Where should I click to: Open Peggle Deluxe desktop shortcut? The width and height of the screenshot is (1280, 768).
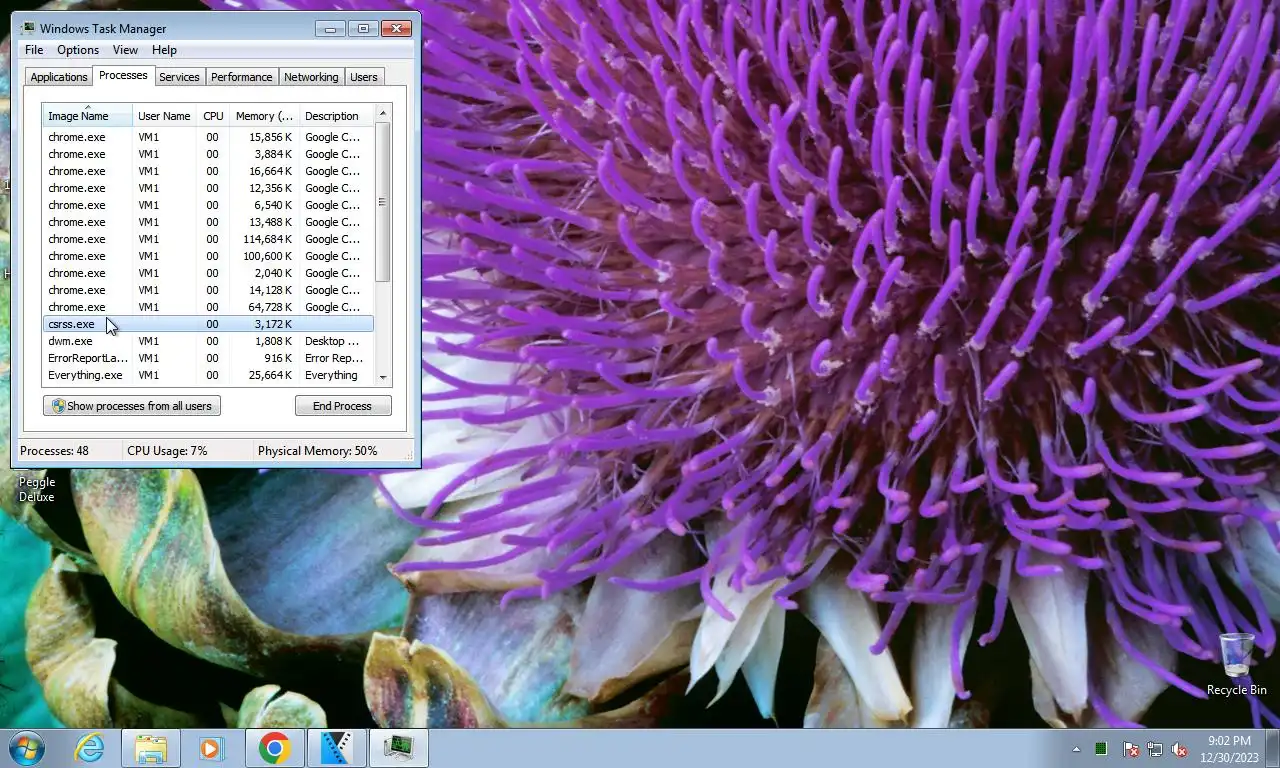click(x=37, y=489)
